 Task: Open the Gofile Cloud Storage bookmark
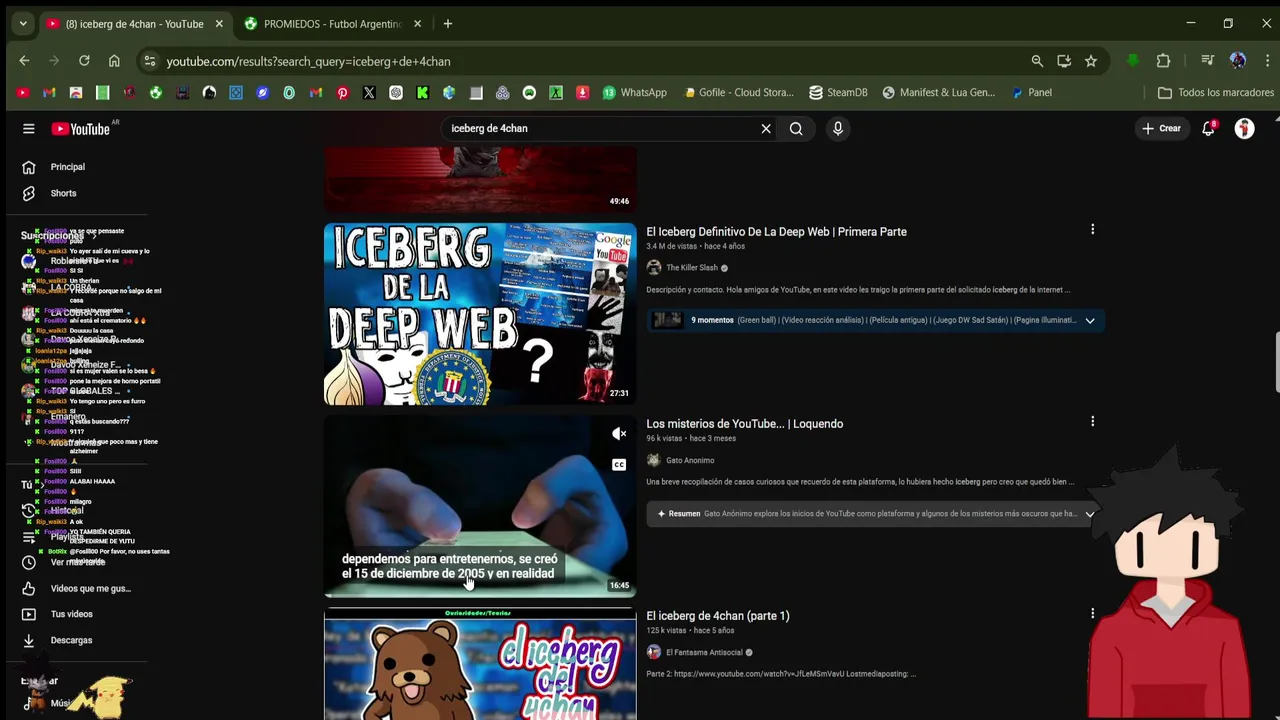click(738, 92)
